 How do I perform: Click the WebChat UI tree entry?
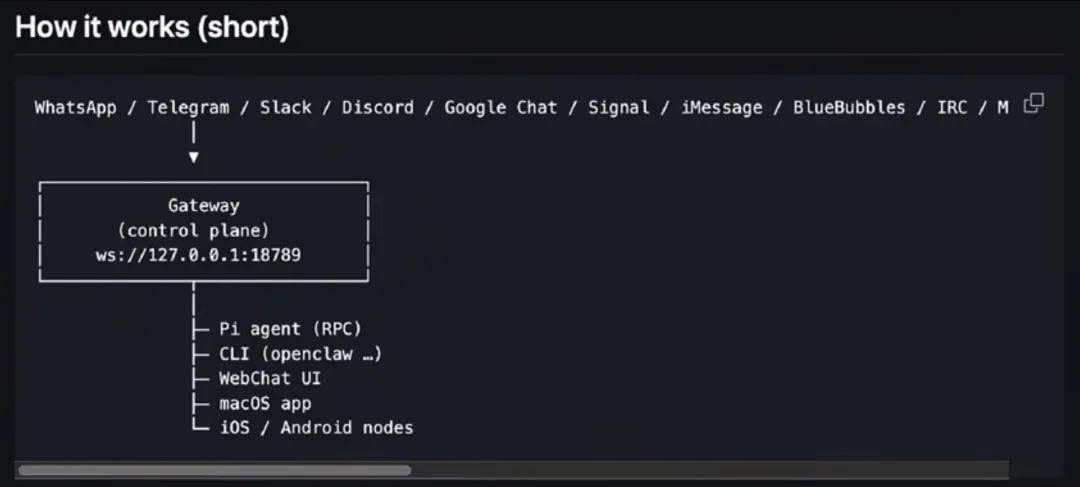coord(270,378)
